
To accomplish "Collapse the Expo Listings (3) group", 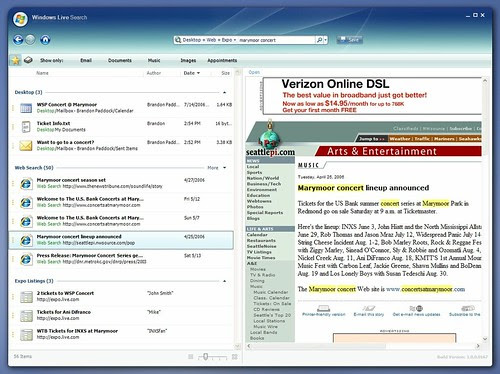I will [x=224, y=281].
